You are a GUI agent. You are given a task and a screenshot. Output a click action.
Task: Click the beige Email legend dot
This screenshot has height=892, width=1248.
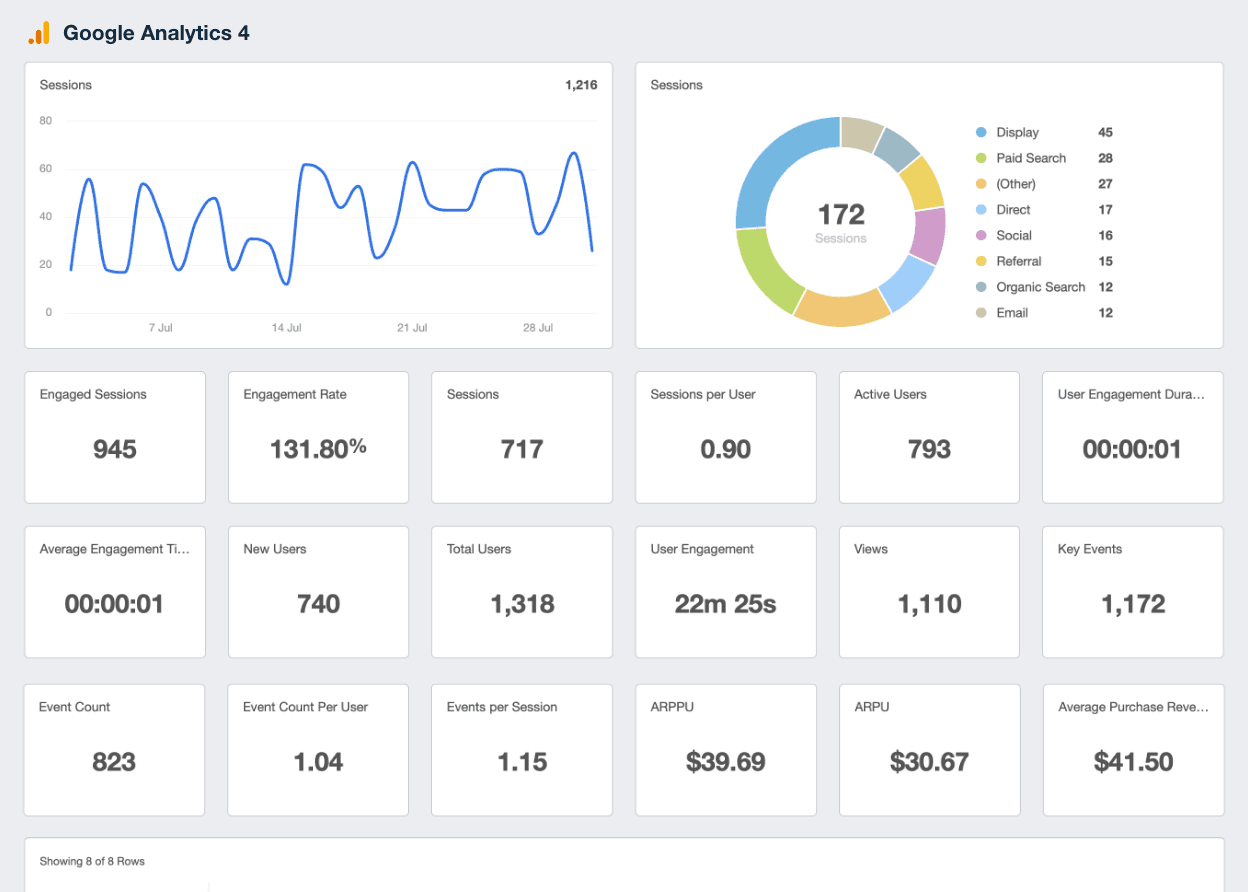pyautogui.click(x=981, y=313)
